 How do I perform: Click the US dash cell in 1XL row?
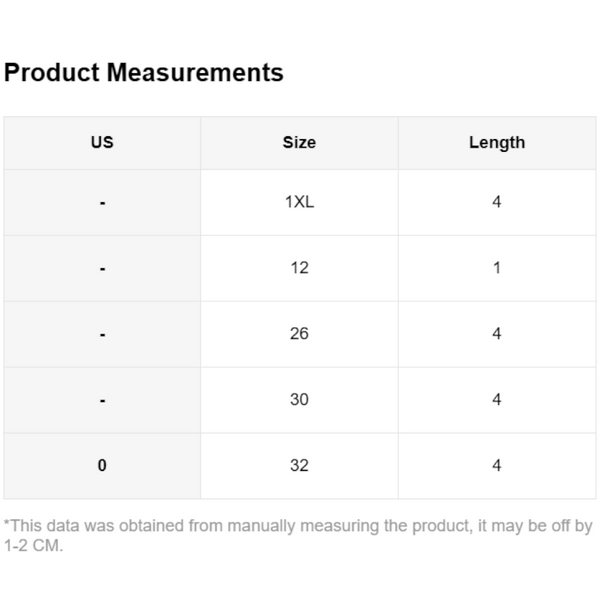102,203
